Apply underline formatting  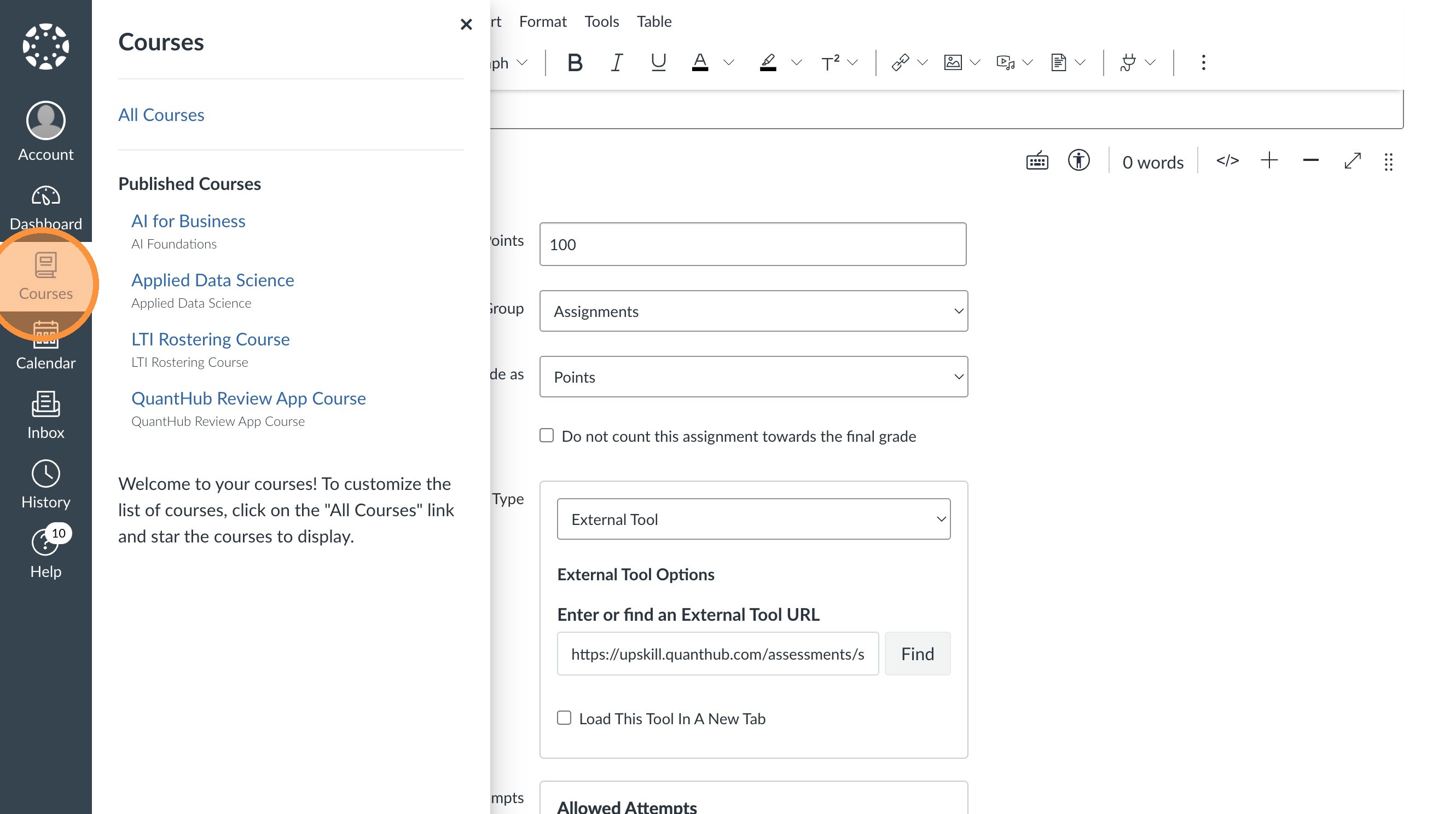[x=658, y=62]
